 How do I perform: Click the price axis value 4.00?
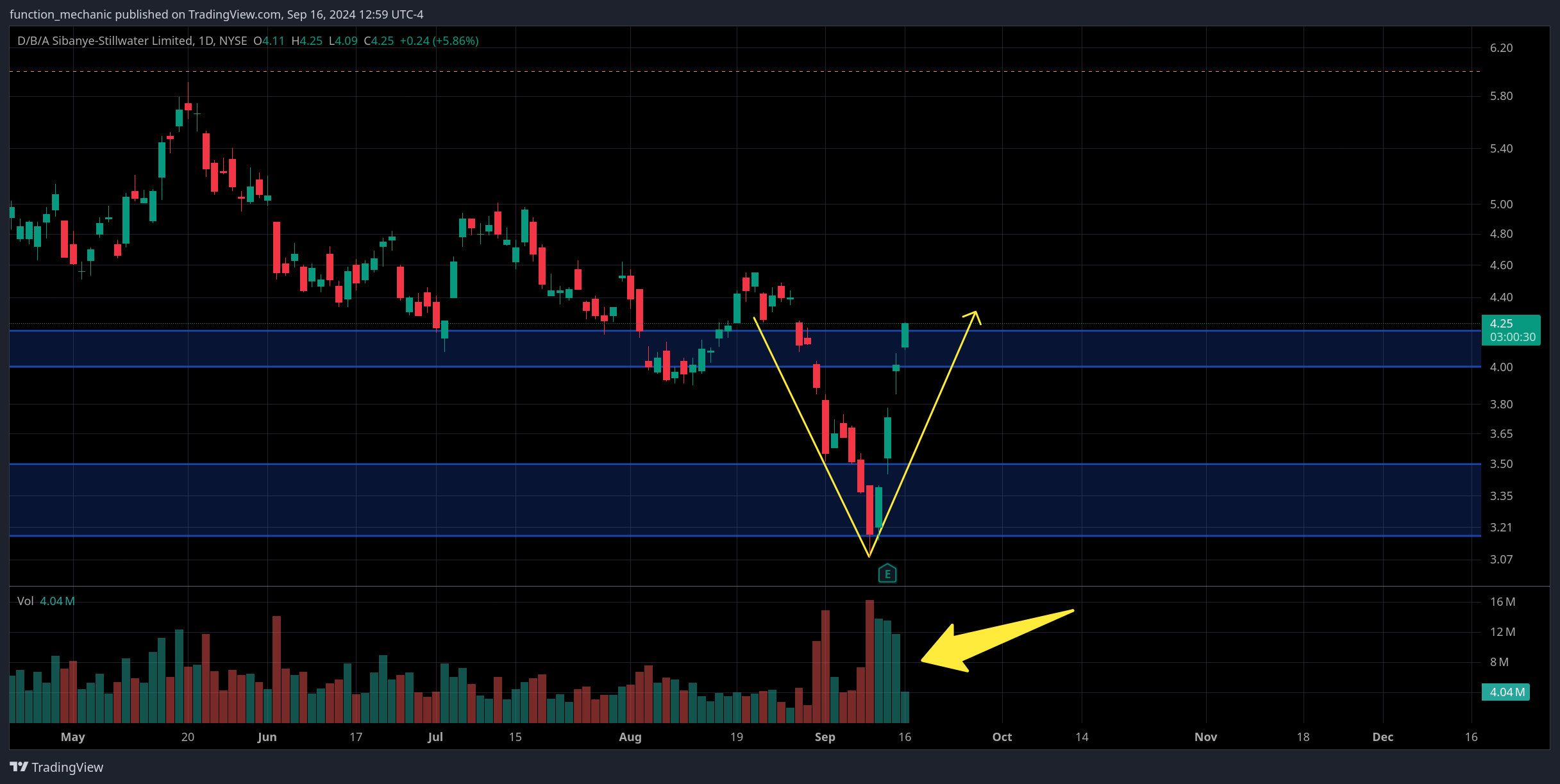(1501, 367)
